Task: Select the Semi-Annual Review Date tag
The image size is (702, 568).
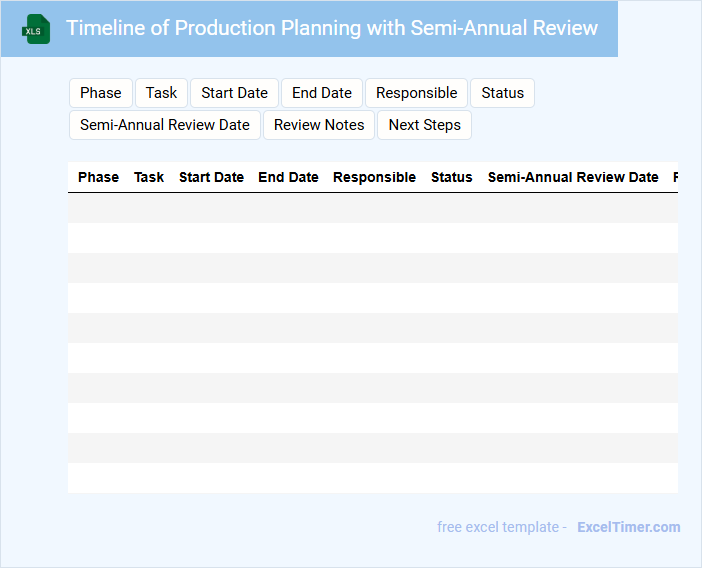Action: coord(165,125)
